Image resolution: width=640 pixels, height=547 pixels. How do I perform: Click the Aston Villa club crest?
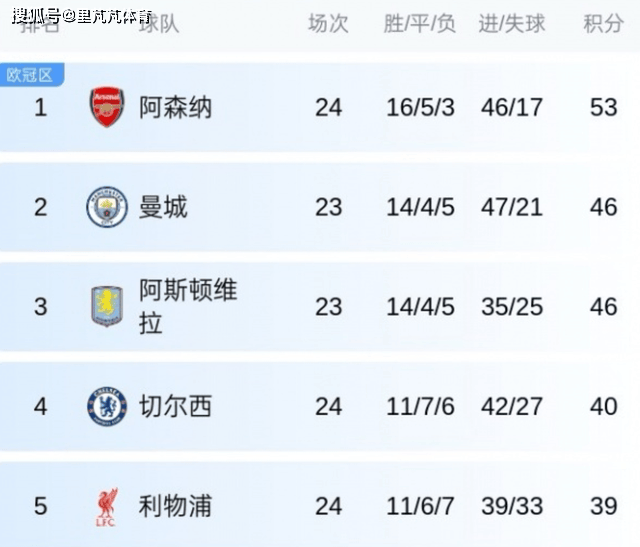click(x=107, y=306)
